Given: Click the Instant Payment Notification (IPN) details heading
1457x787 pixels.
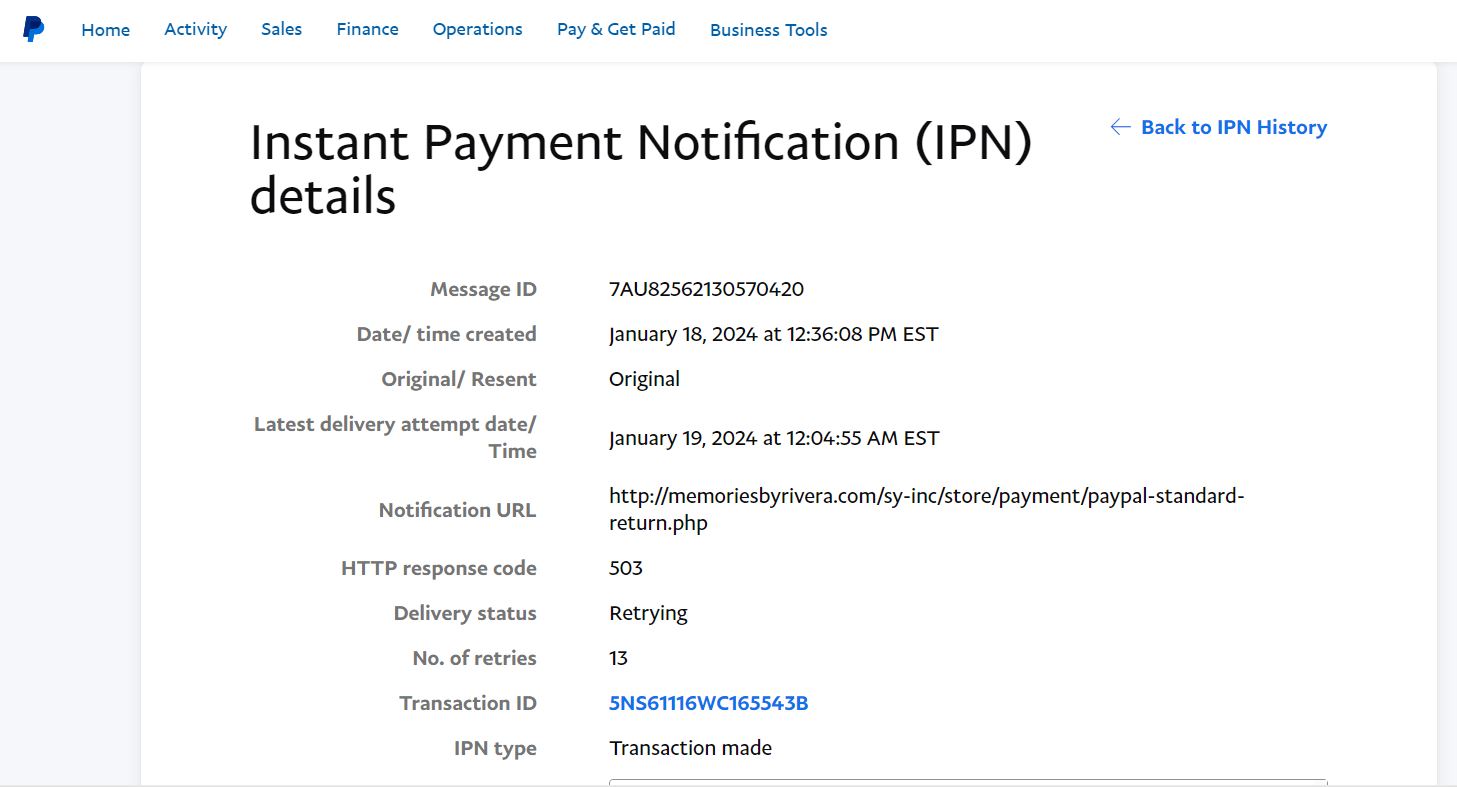Looking at the screenshot, I should click(641, 169).
